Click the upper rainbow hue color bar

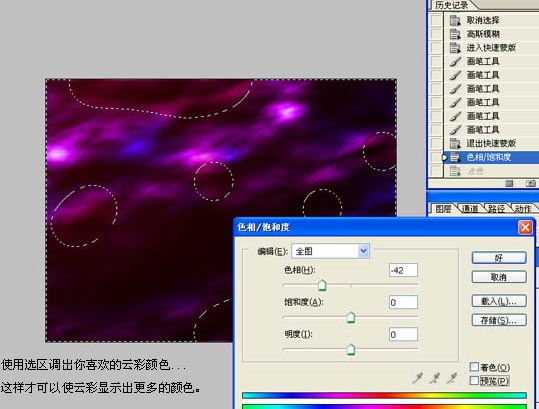[x=384, y=395]
